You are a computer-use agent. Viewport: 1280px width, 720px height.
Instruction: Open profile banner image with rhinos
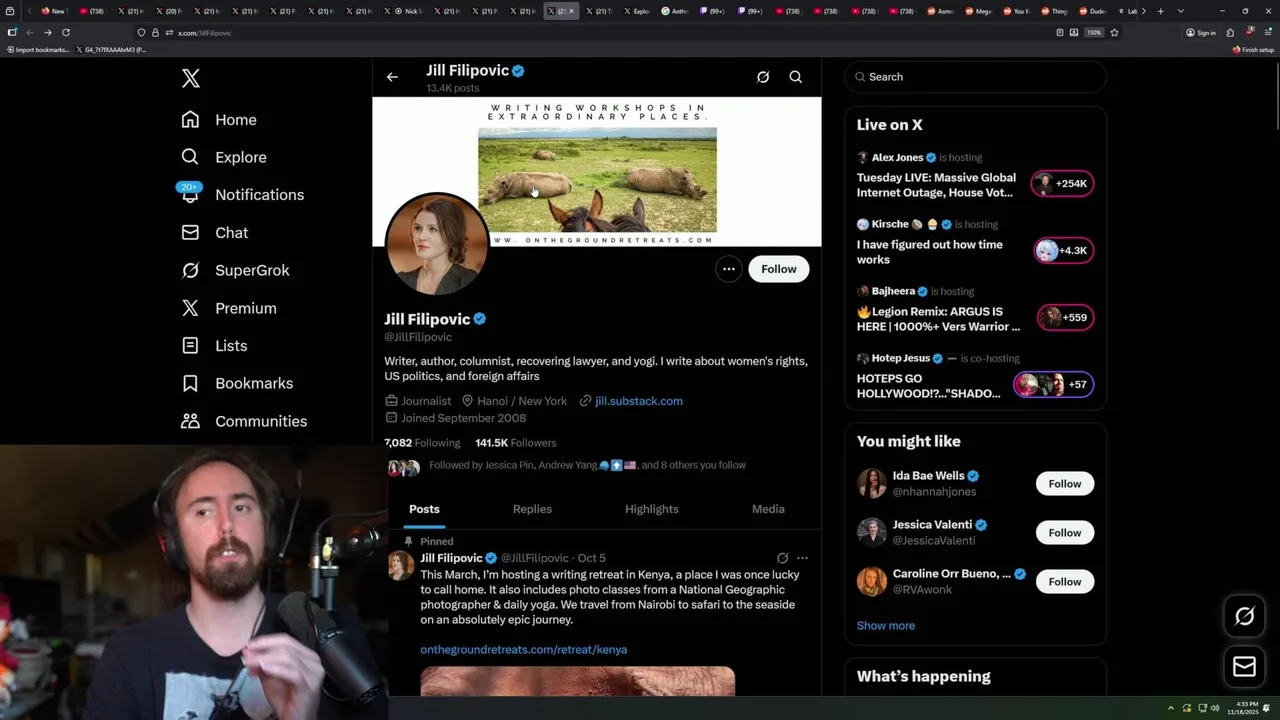click(x=597, y=172)
